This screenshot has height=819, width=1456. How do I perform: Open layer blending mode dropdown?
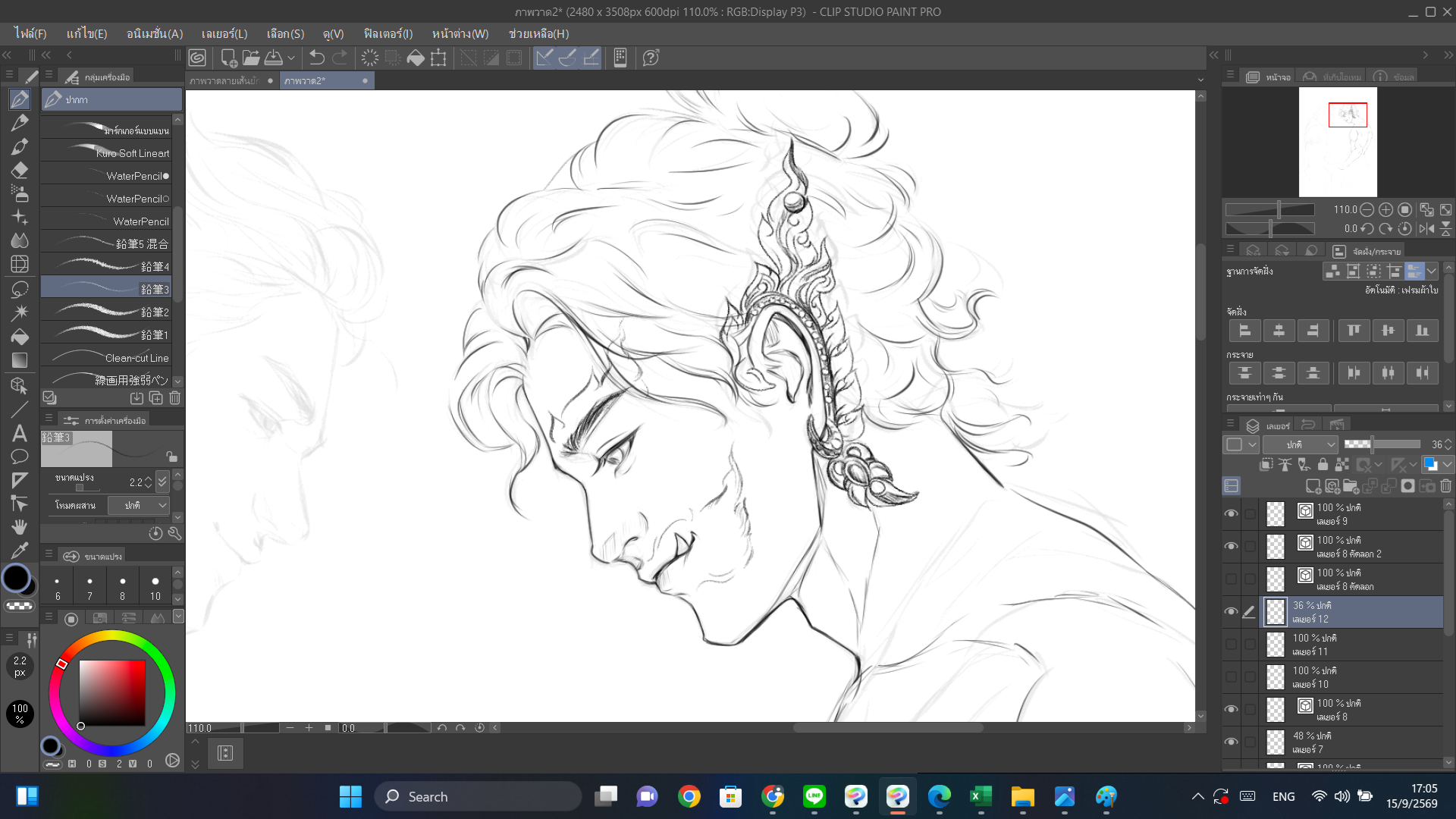(1300, 444)
